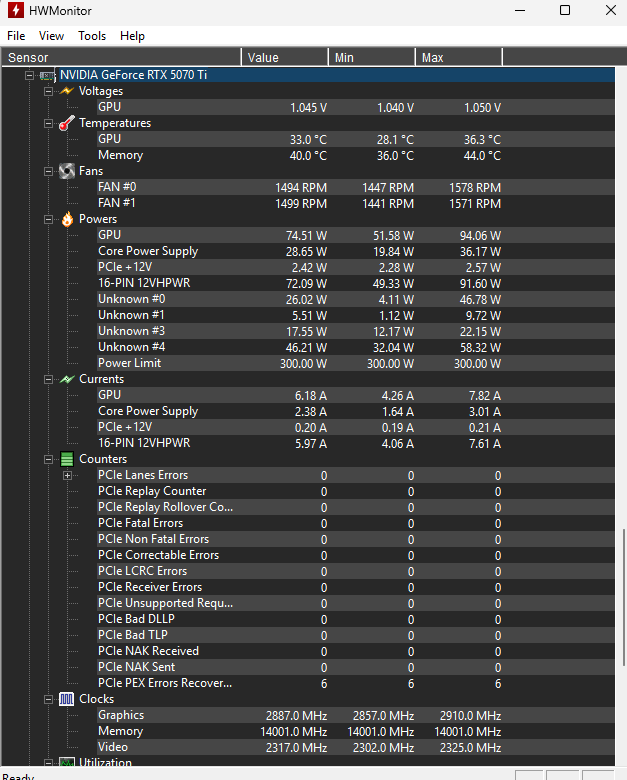Select the PCIe Non Fatal Errors row
The height and width of the screenshot is (780, 627).
click(x=356, y=539)
